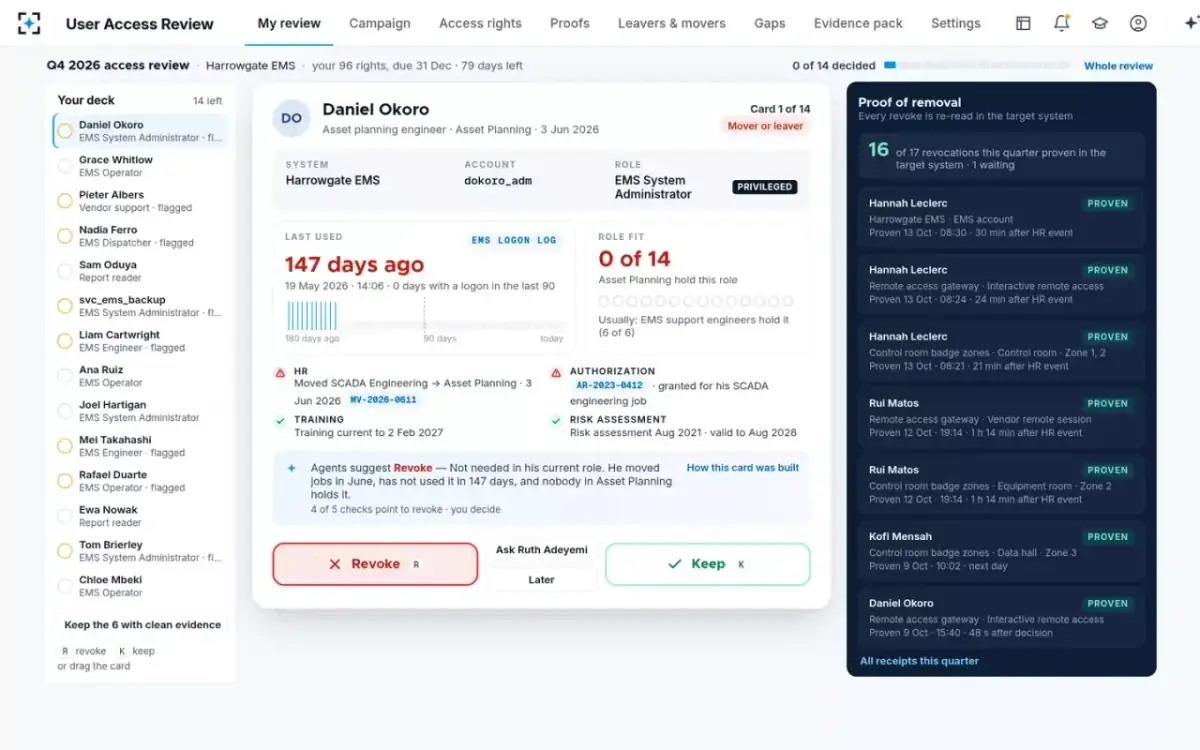Go to the Access rights tab
This screenshot has width=1200, height=750.
click(x=480, y=23)
